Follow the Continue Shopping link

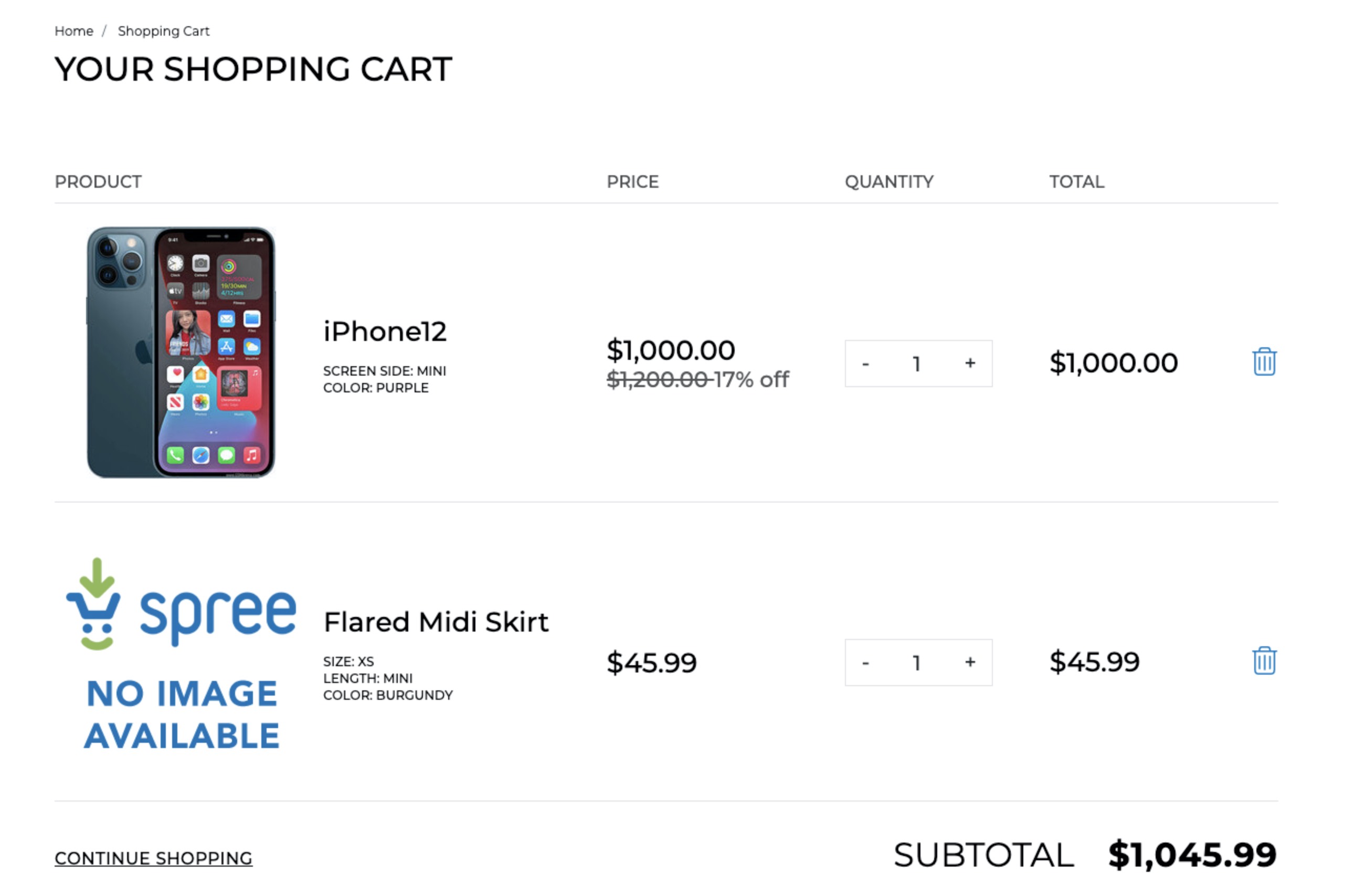coord(153,858)
